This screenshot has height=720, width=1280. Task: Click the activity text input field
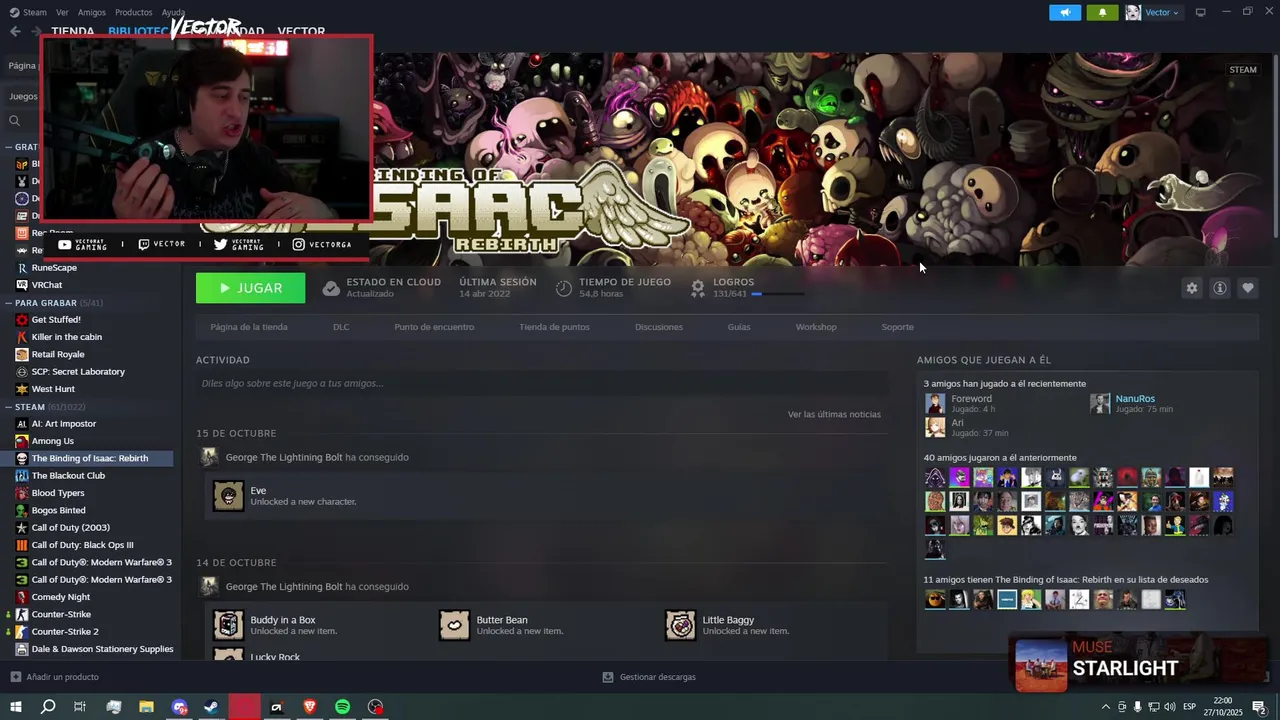[542, 383]
